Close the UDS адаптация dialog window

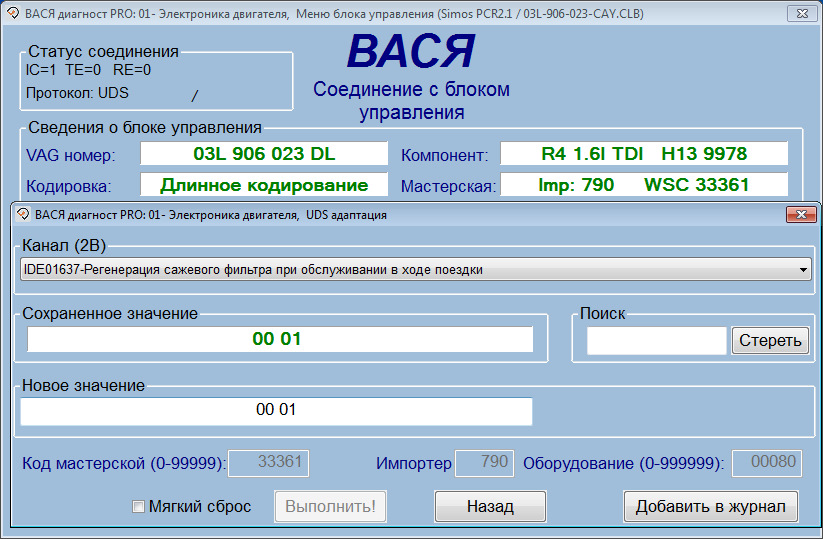coord(801,214)
